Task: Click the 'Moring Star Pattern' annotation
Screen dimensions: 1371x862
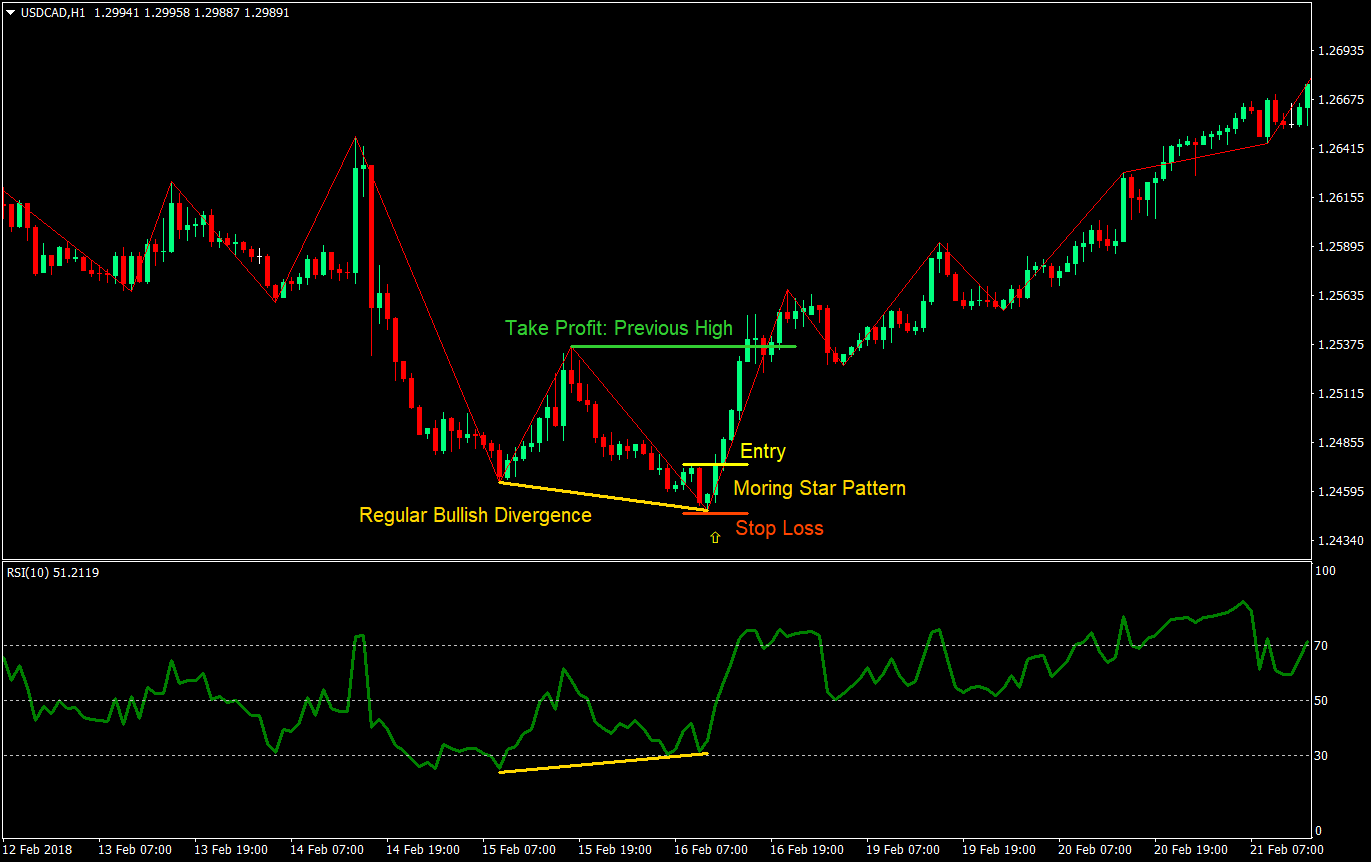Action: (x=819, y=488)
